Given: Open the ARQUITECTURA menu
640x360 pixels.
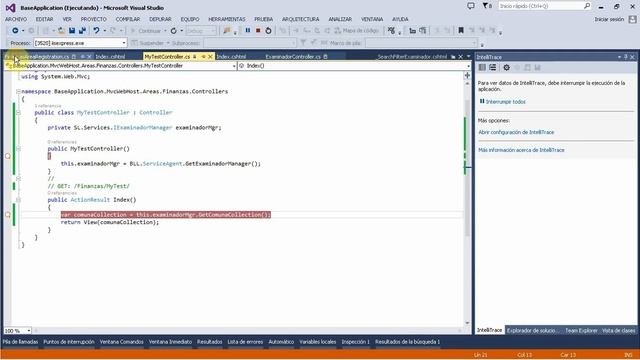Looking at the screenshot, I should click(300, 19).
